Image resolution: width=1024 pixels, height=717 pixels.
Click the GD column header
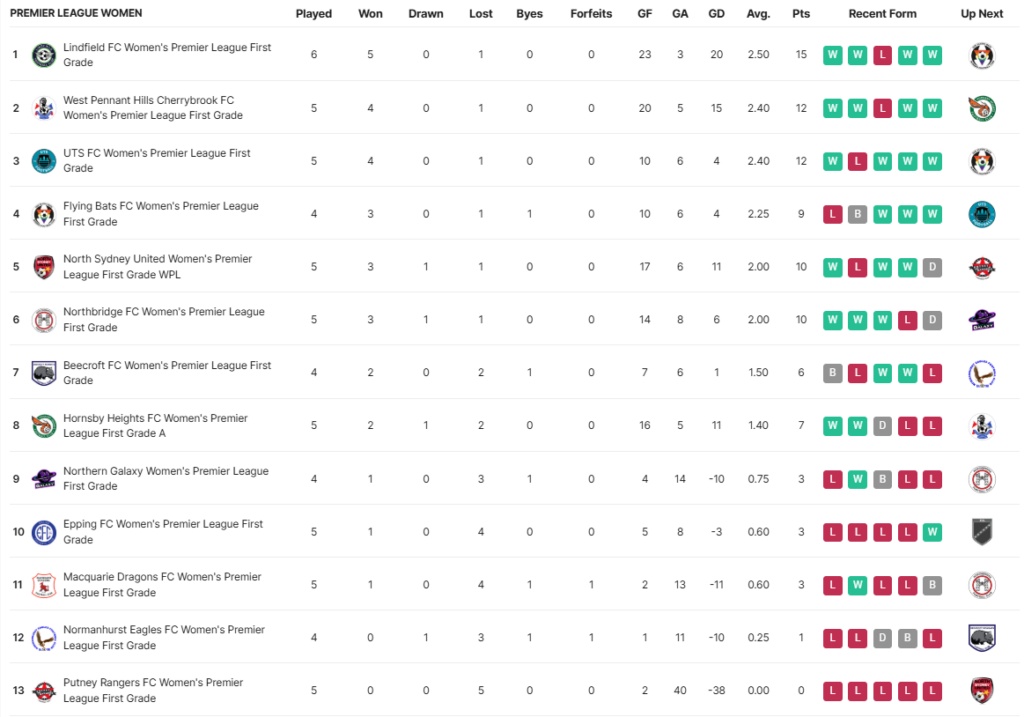pyautogui.click(x=716, y=14)
